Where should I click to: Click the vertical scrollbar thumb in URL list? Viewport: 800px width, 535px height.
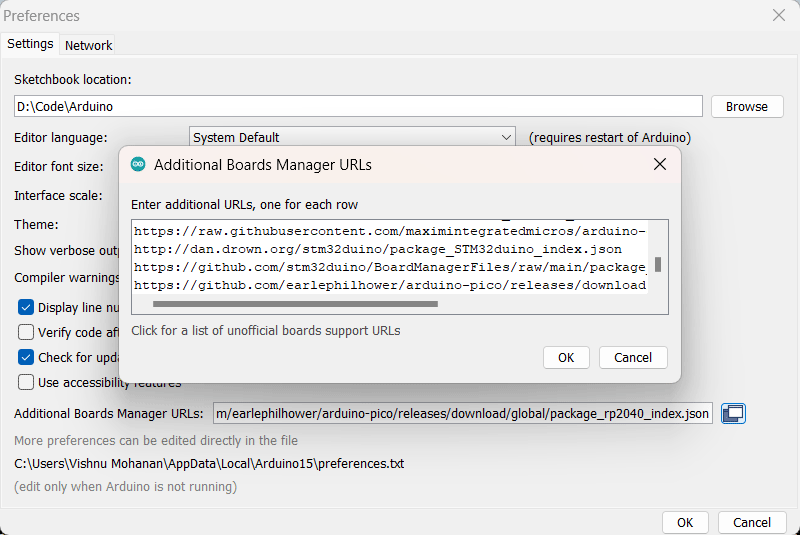click(x=658, y=264)
